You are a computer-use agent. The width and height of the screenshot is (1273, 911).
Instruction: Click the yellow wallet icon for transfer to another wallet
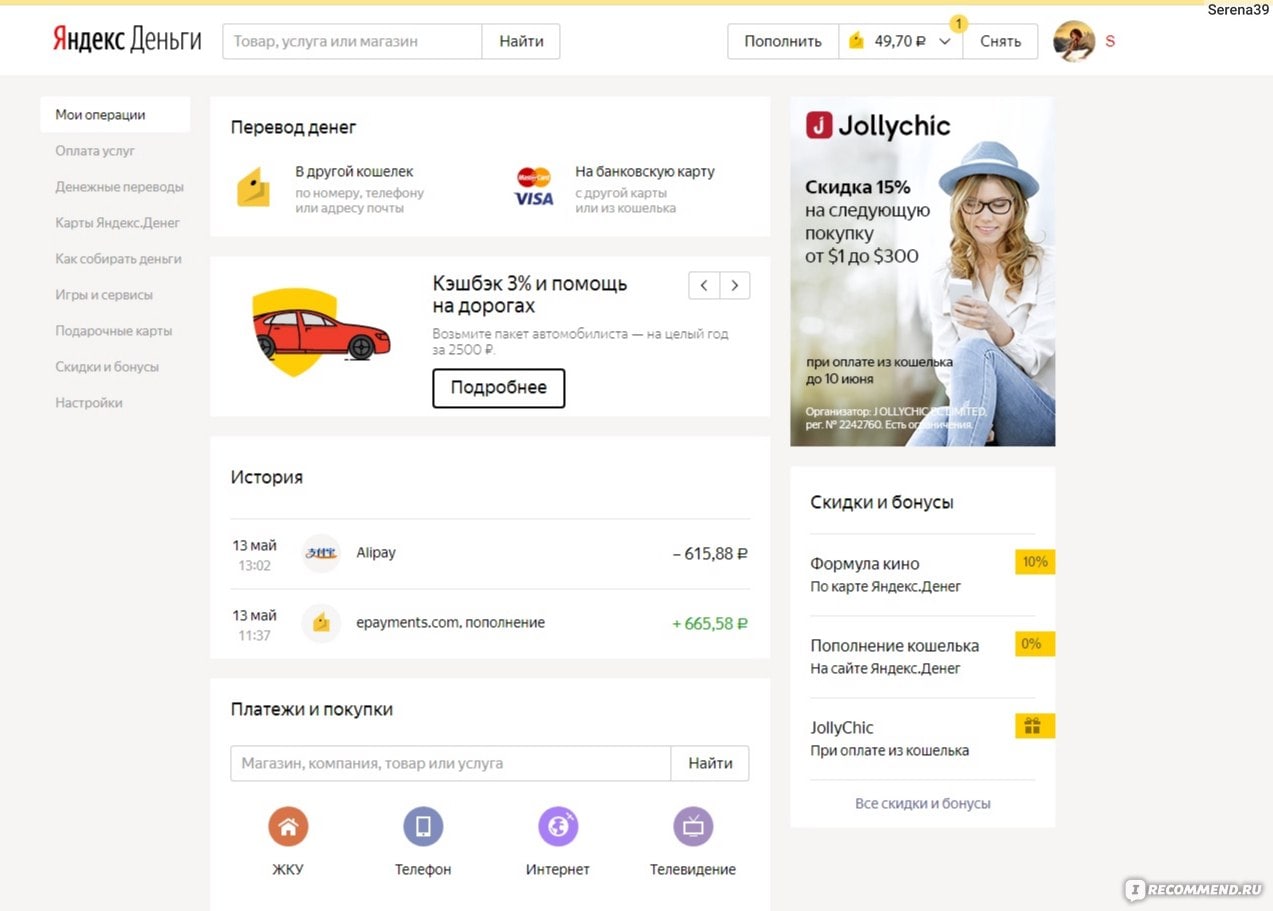[254, 188]
